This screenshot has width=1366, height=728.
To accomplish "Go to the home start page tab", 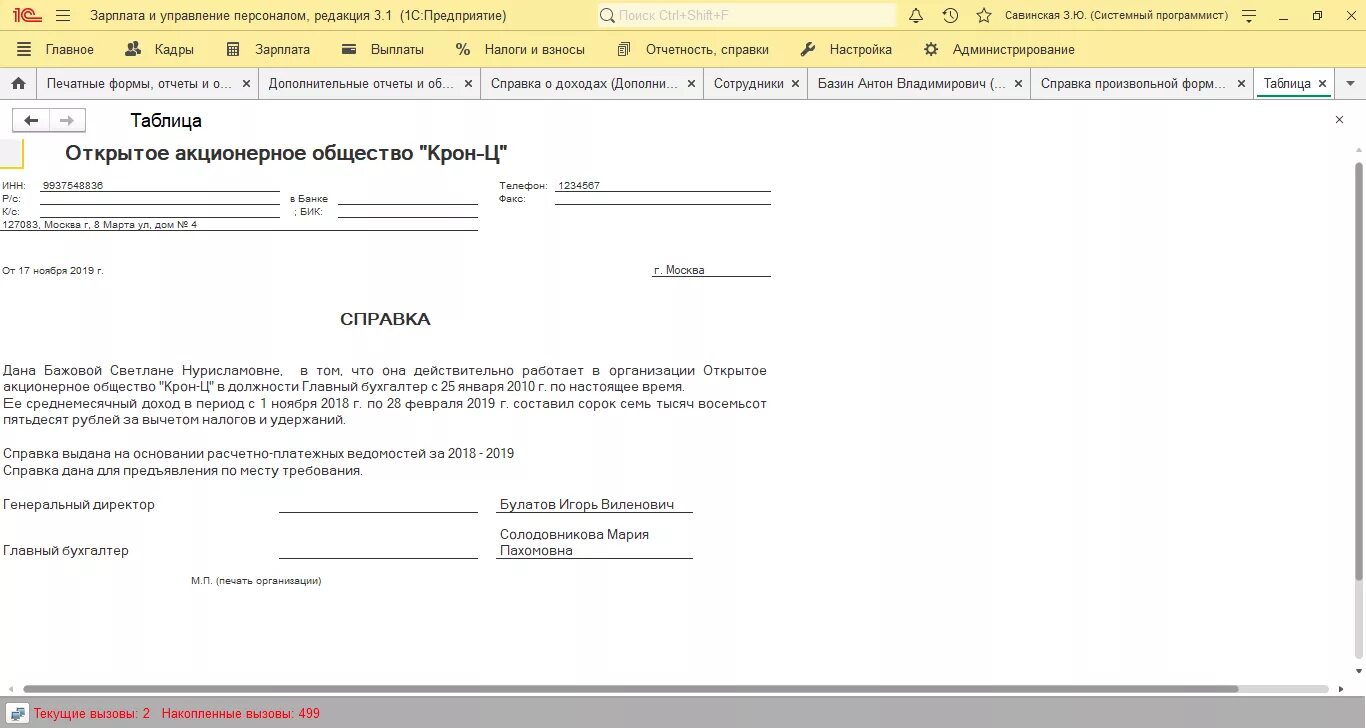I will (x=17, y=84).
